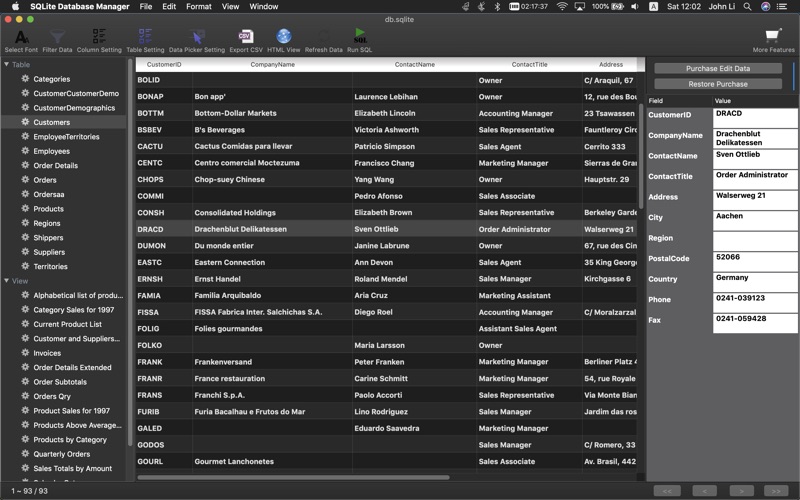Image resolution: width=800 pixels, height=500 pixels.
Task: Sort by the ContactTitle column header
Action: (x=529, y=64)
